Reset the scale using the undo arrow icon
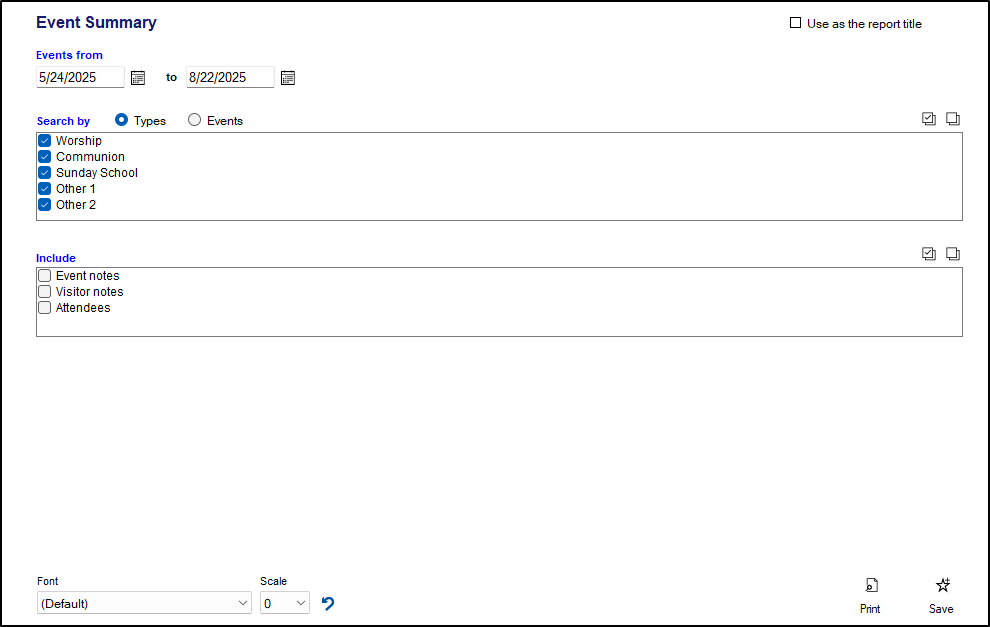Image resolution: width=990 pixels, height=627 pixels. click(327, 603)
